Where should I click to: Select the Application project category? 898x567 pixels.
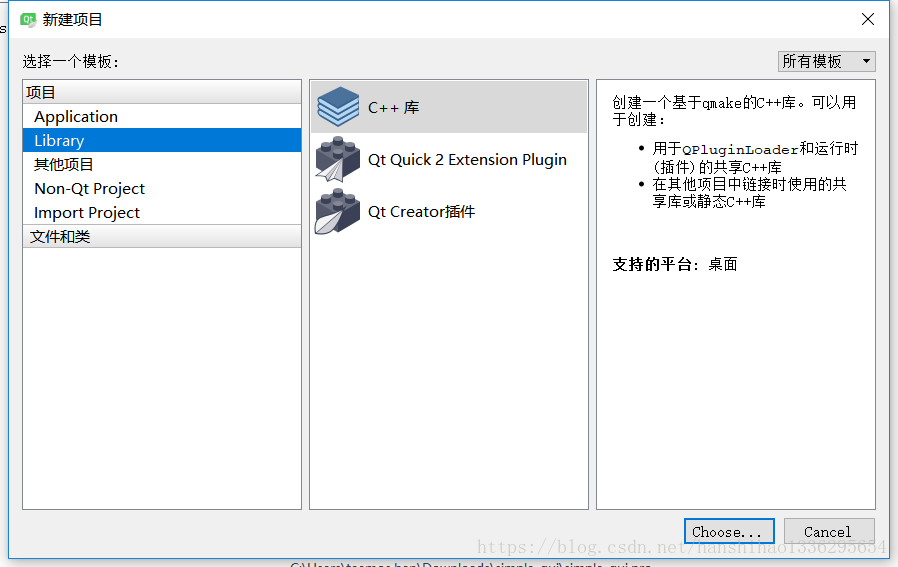[x=162, y=116]
